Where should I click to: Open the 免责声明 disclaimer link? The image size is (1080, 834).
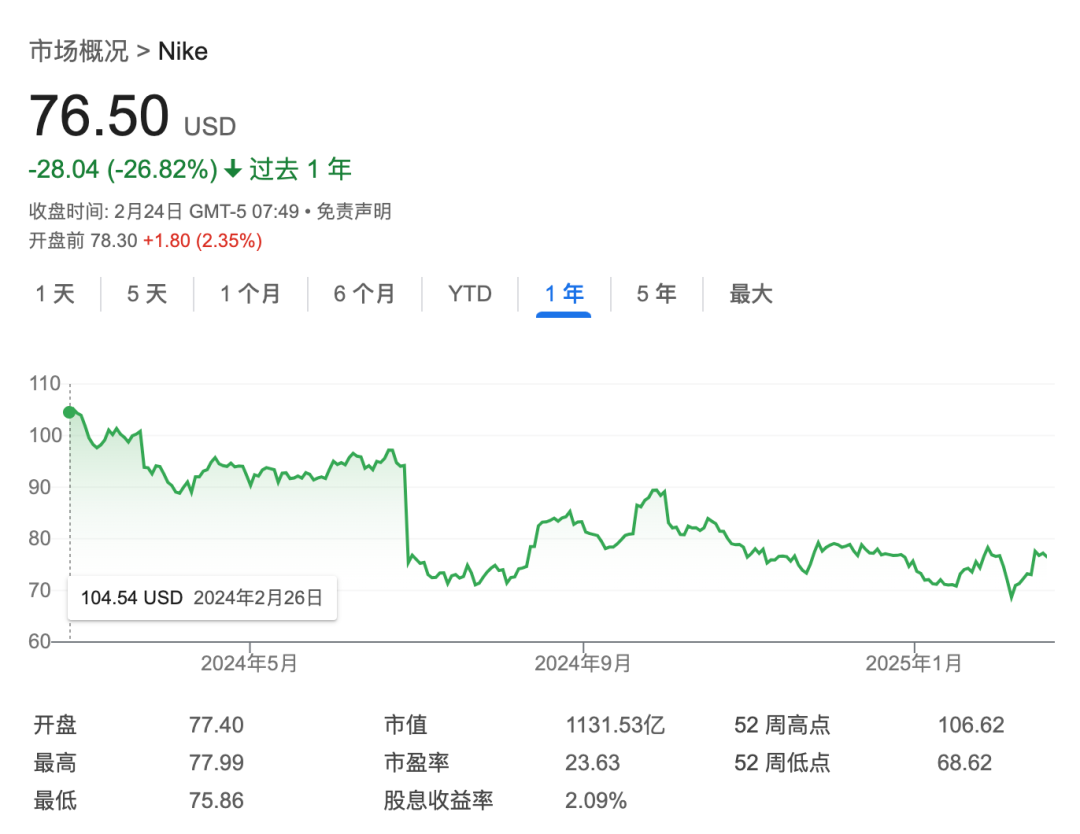[357, 211]
